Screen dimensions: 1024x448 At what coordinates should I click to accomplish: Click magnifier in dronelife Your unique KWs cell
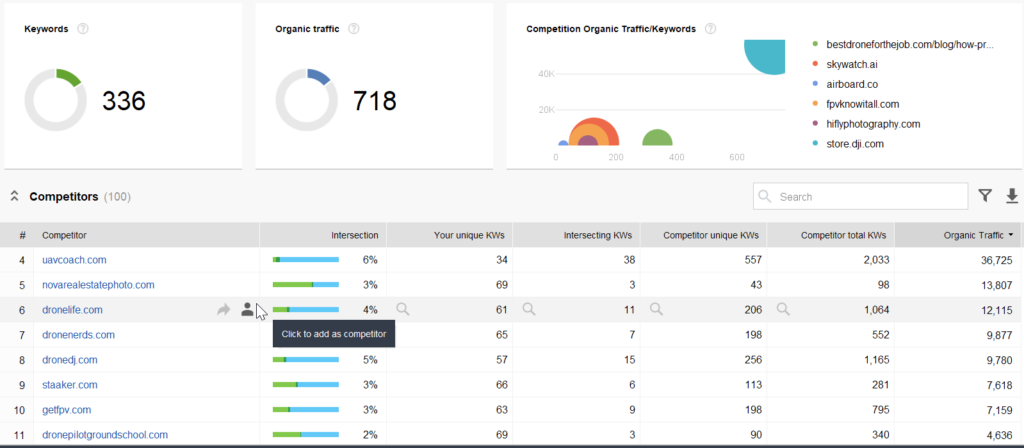(403, 310)
